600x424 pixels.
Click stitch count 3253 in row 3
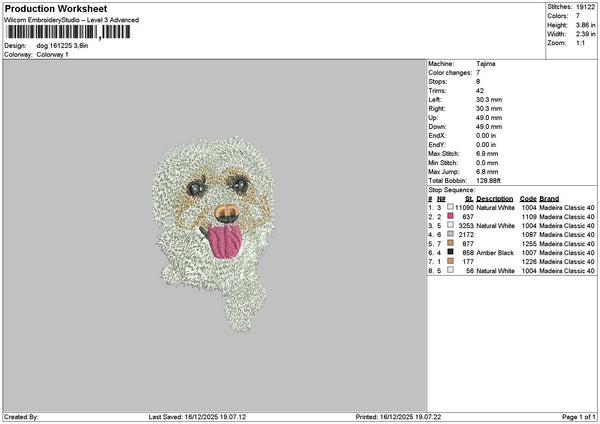coord(466,226)
